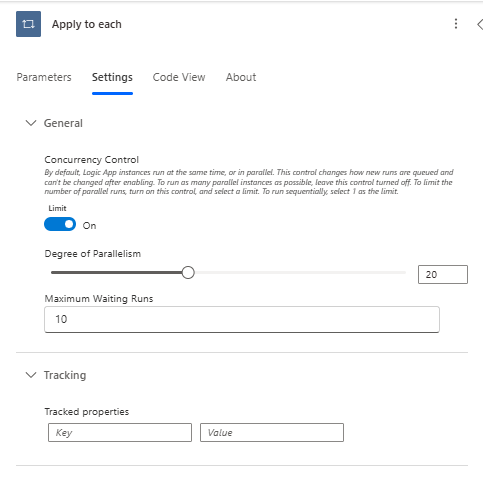
Task: Collapse the General section chevron
Action: (31, 123)
